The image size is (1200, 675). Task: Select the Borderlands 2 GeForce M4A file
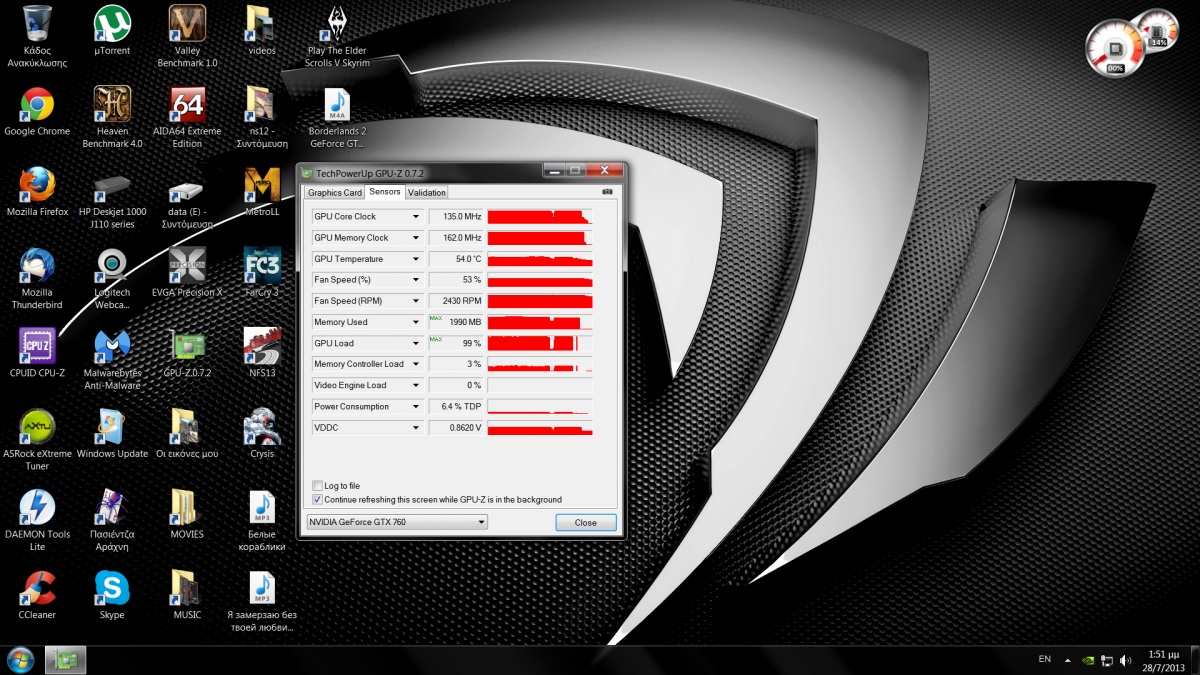[337, 117]
